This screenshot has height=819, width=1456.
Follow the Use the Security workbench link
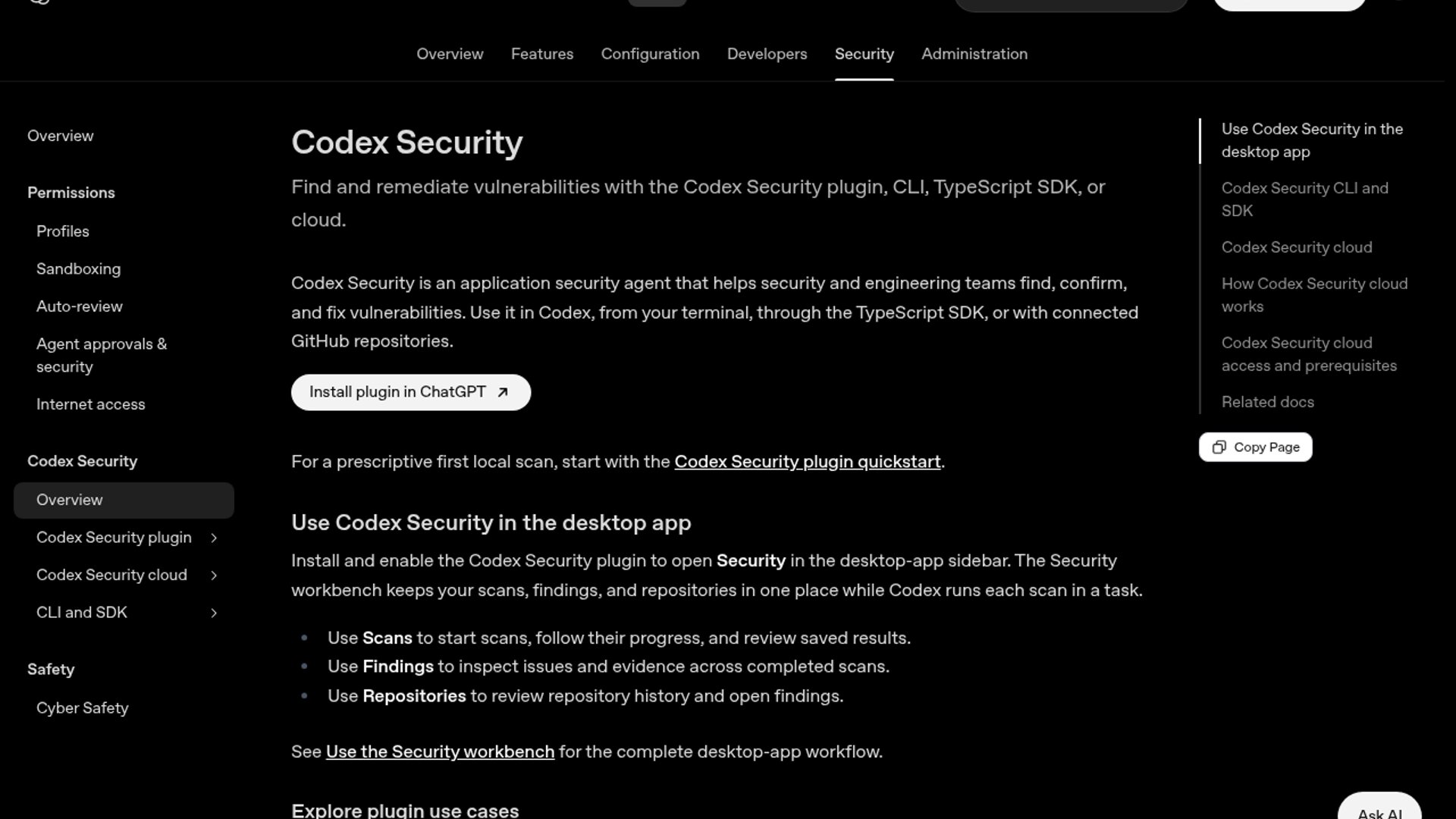[x=440, y=752]
